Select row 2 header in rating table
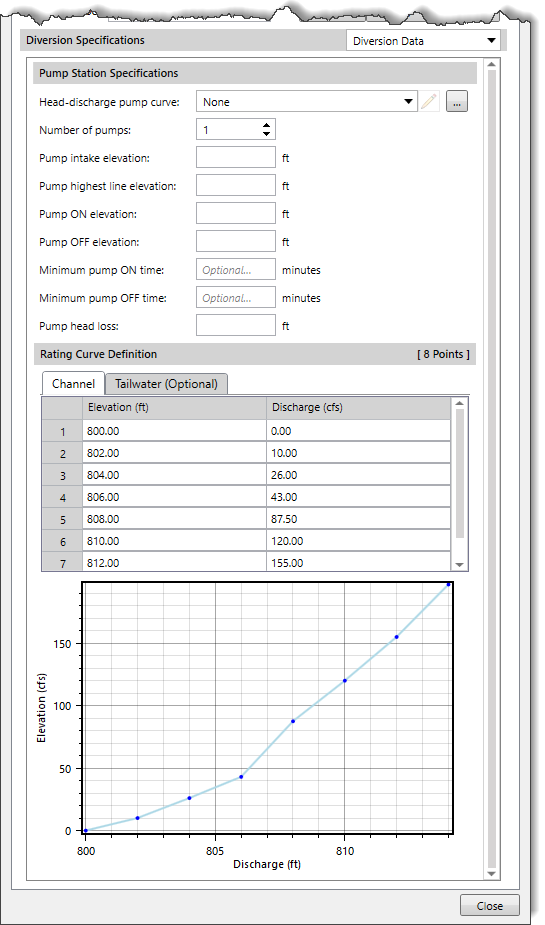This screenshot has height=925, width=545. (63, 454)
